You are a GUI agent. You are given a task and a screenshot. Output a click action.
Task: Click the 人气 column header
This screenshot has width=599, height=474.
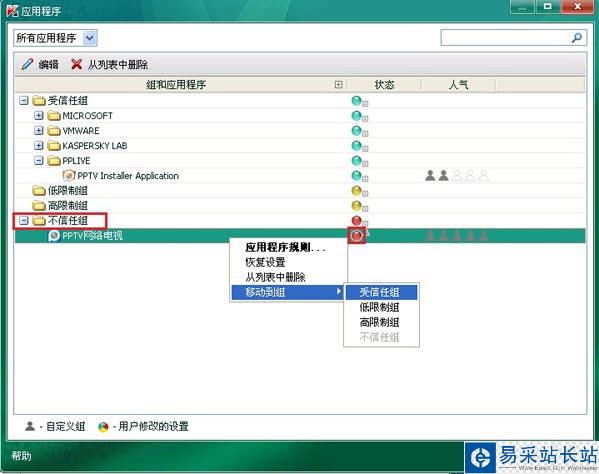pyautogui.click(x=458, y=85)
